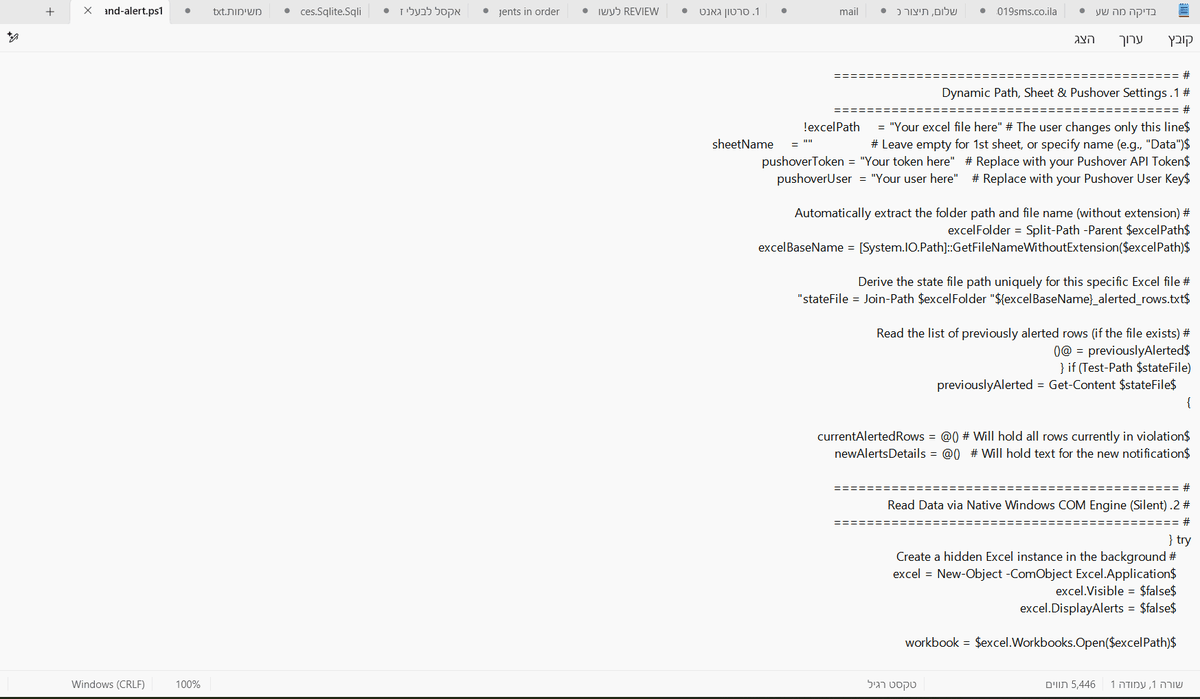Close the and-alert.ps1 tab
The height and width of the screenshot is (699, 1200).
(x=89, y=12)
